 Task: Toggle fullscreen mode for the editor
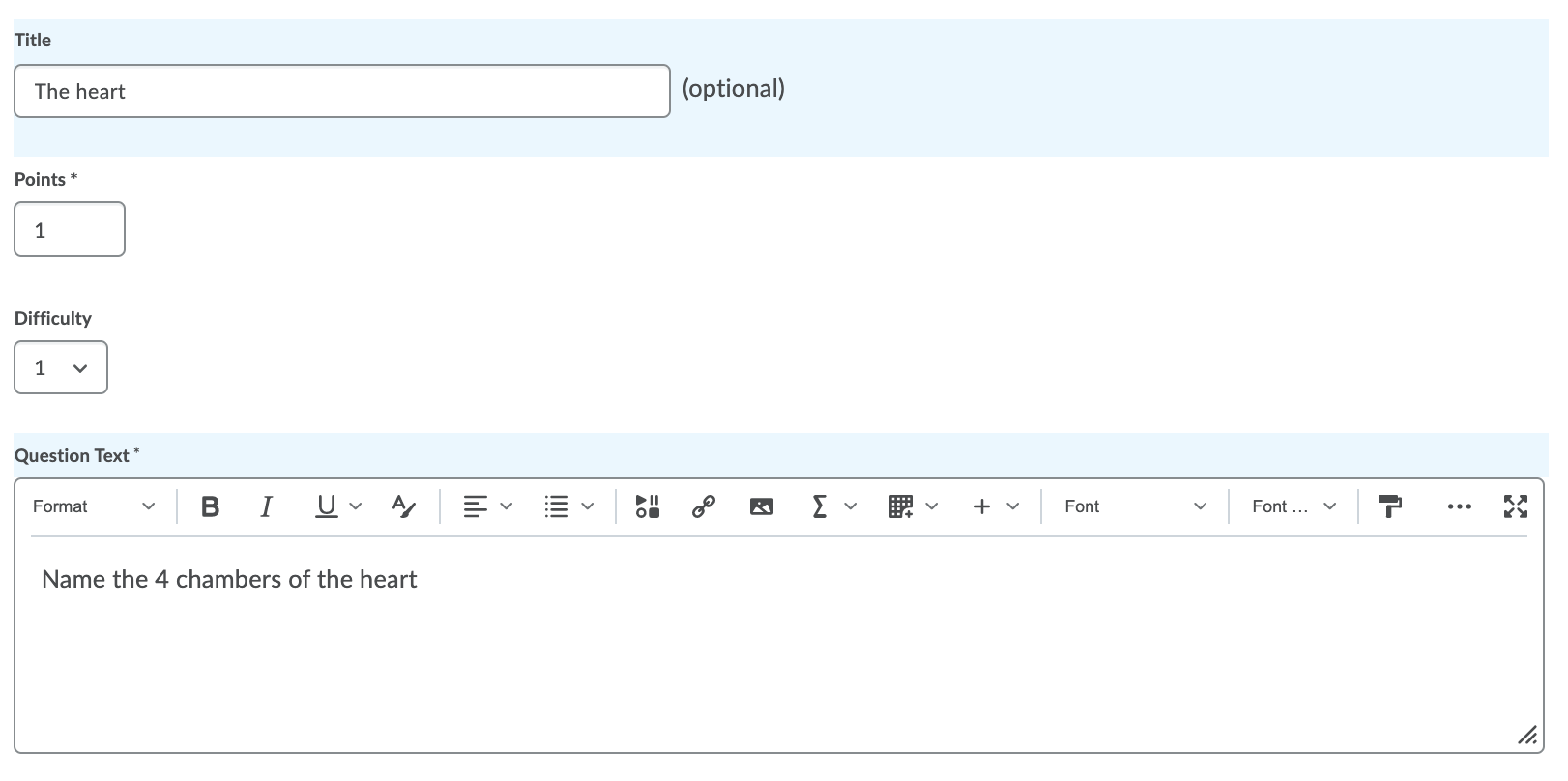tap(1515, 506)
